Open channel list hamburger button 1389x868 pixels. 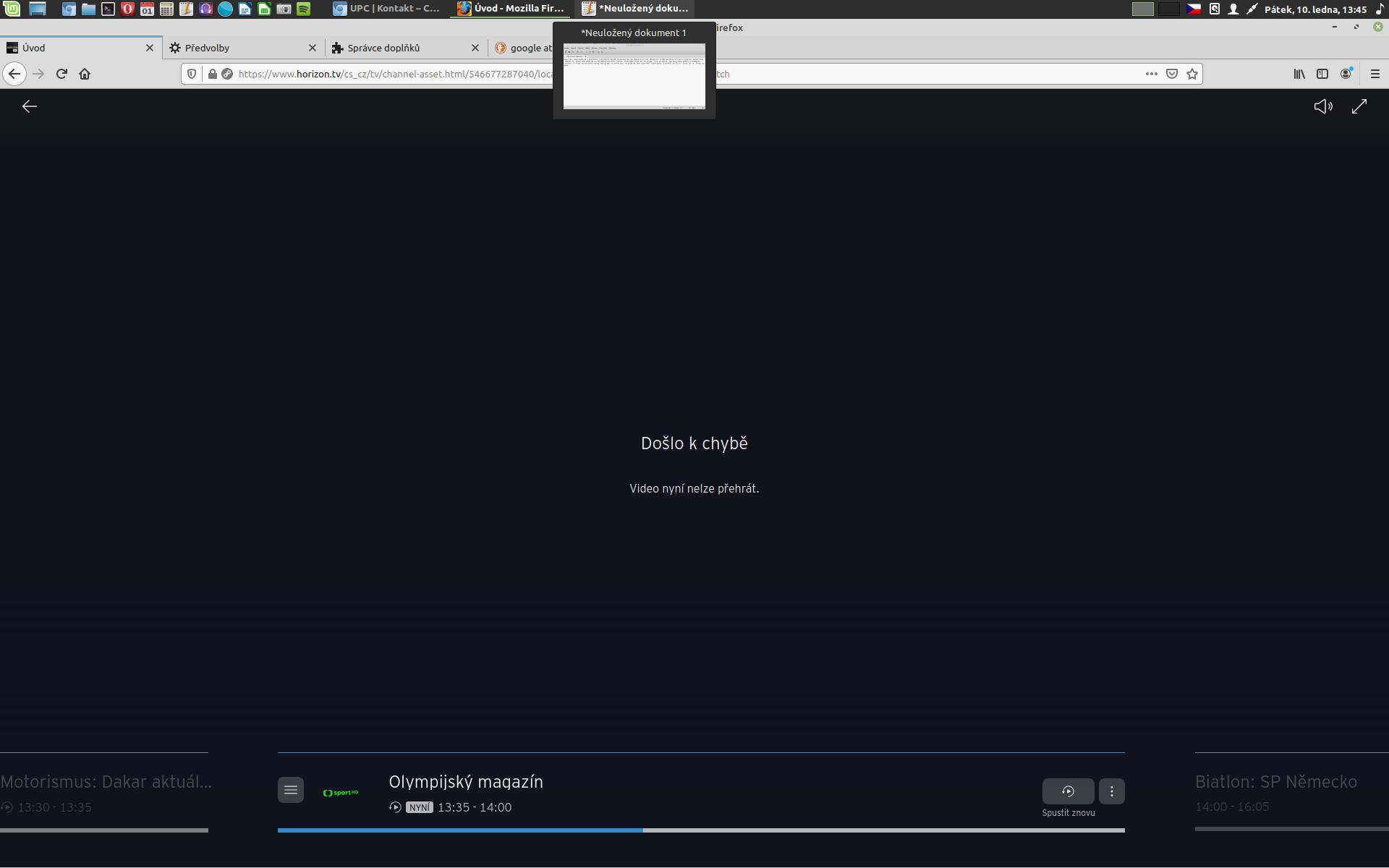pos(291,790)
